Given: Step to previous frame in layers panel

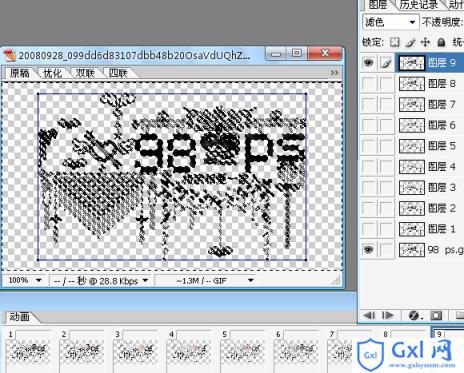Looking at the screenshot, I should [369, 315].
